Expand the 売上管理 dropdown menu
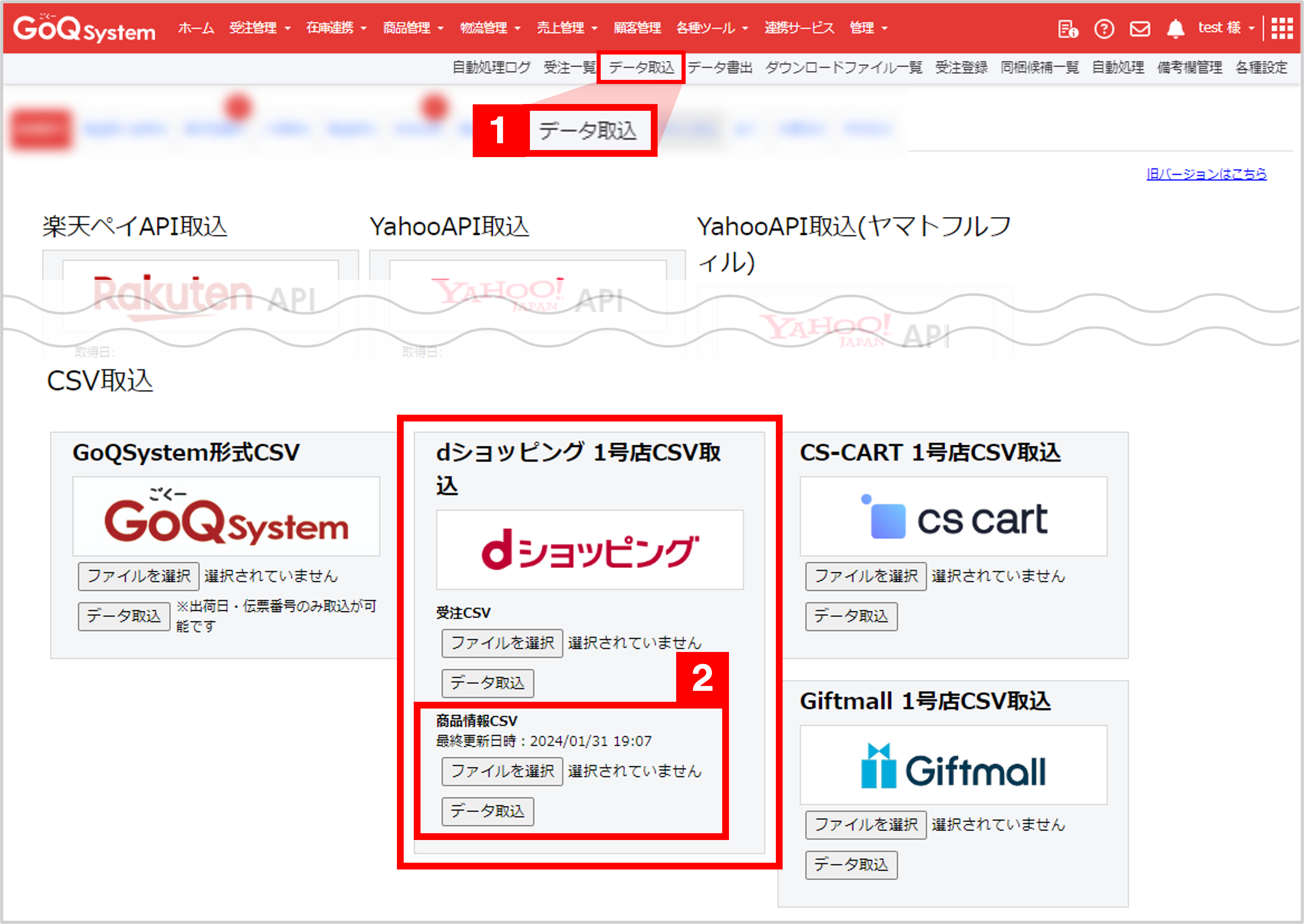The image size is (1304, 924). tap(567, 28)
